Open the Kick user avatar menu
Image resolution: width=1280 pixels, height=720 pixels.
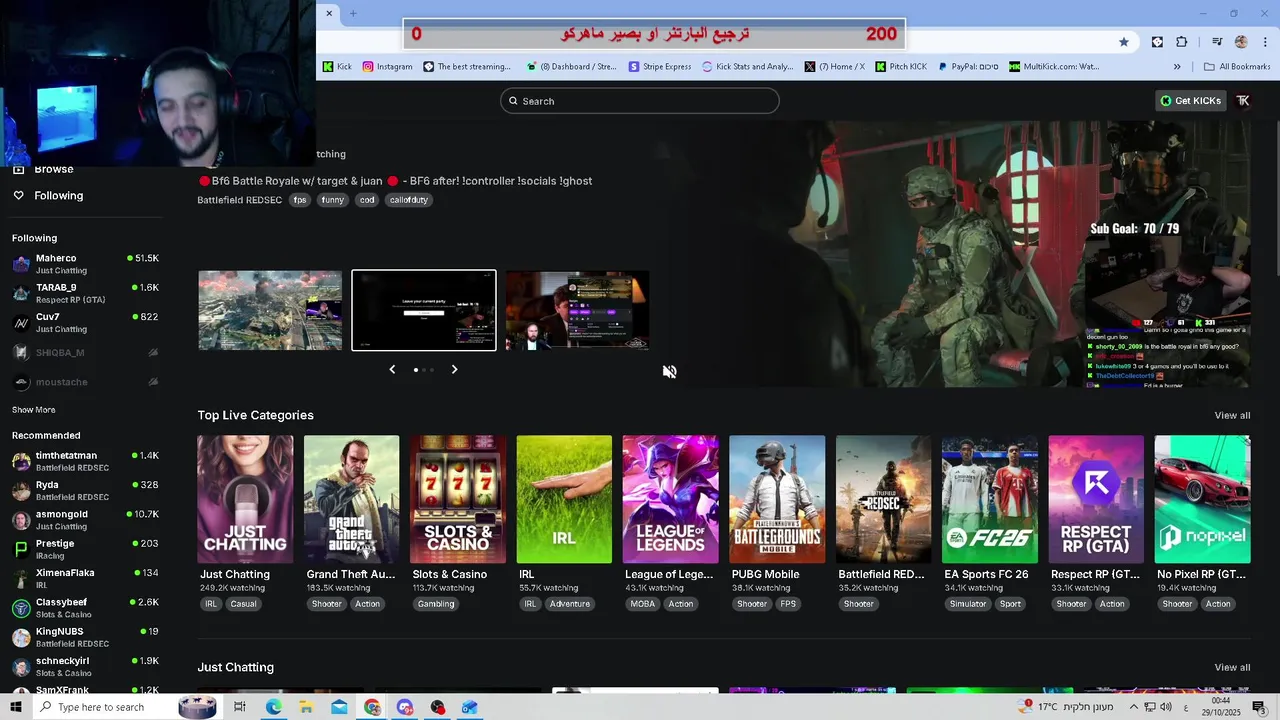click(1243, 101)
